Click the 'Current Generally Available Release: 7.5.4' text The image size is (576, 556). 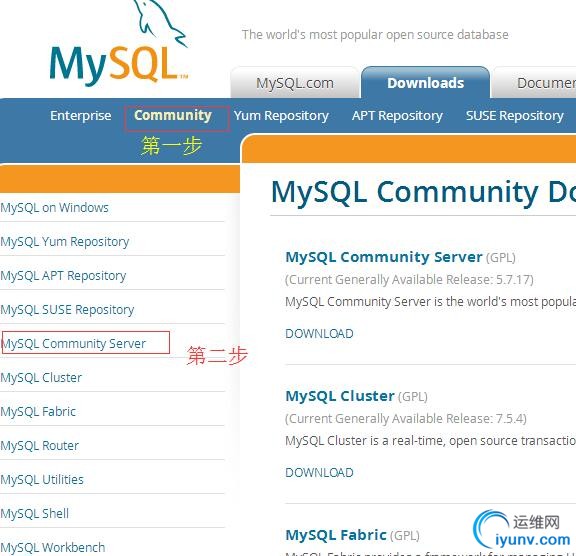pyautogui.click(x=406, y=419)
